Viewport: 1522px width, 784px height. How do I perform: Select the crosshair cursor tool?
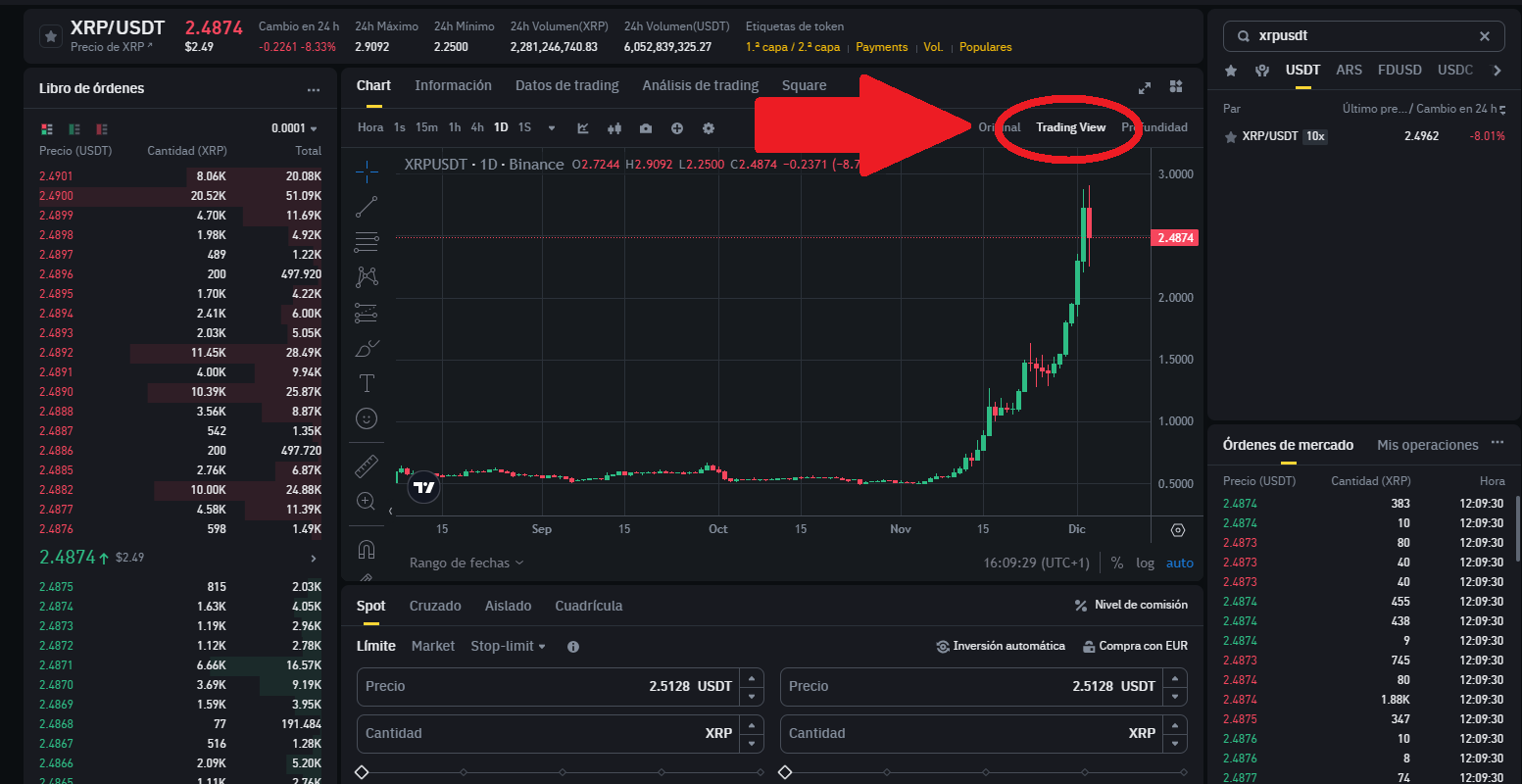click(x=367, y=172)
